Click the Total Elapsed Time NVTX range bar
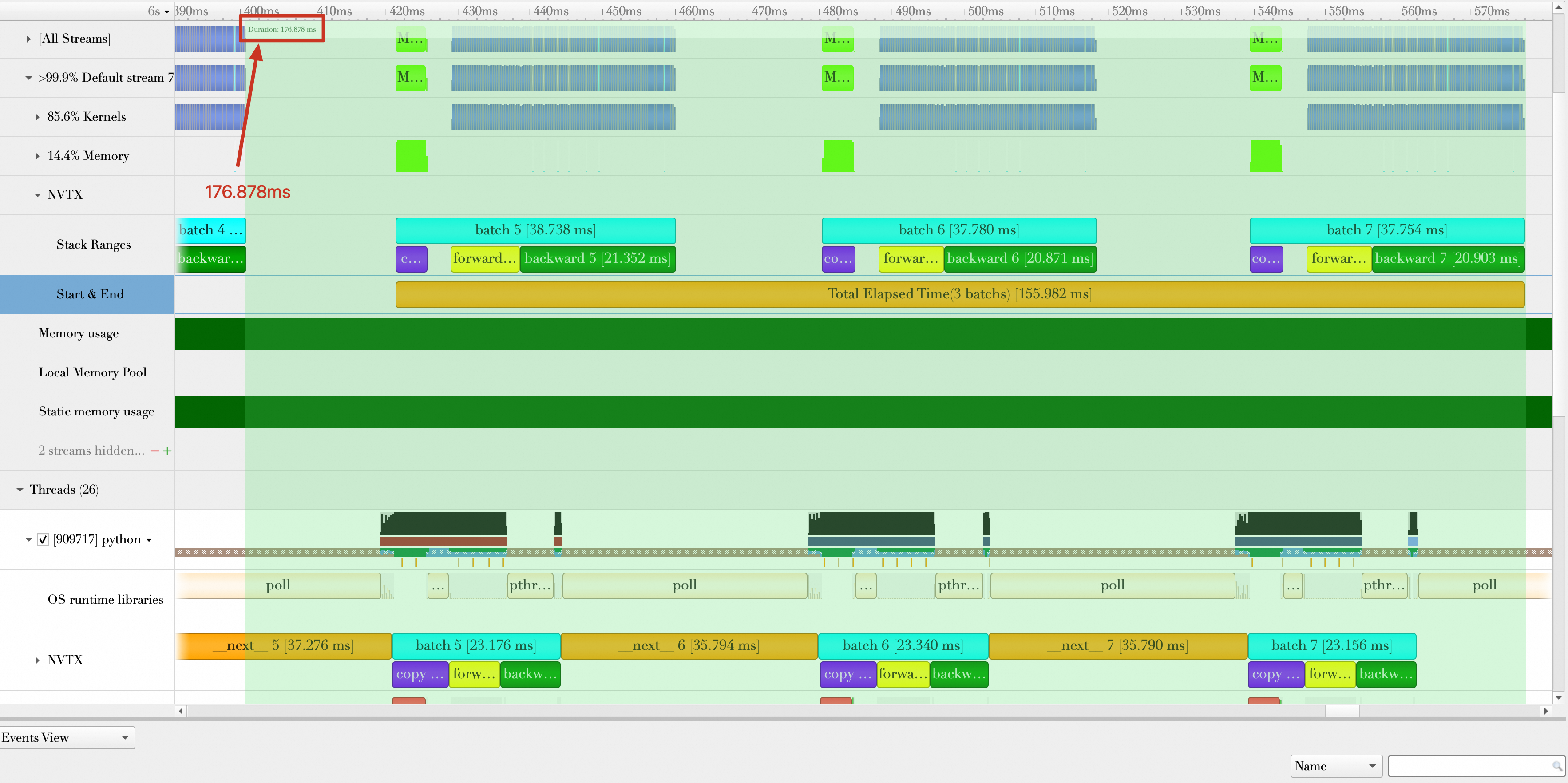This screenshot has height=783, width=1568. click(x=959, y=294)
